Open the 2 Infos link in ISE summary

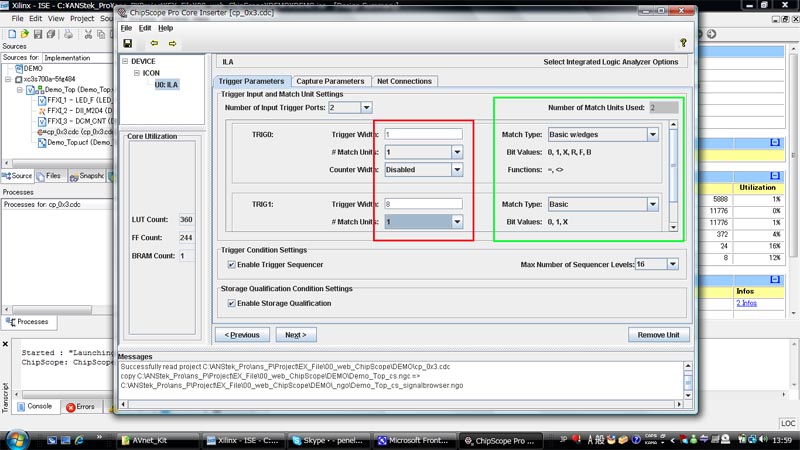point(746,303)
